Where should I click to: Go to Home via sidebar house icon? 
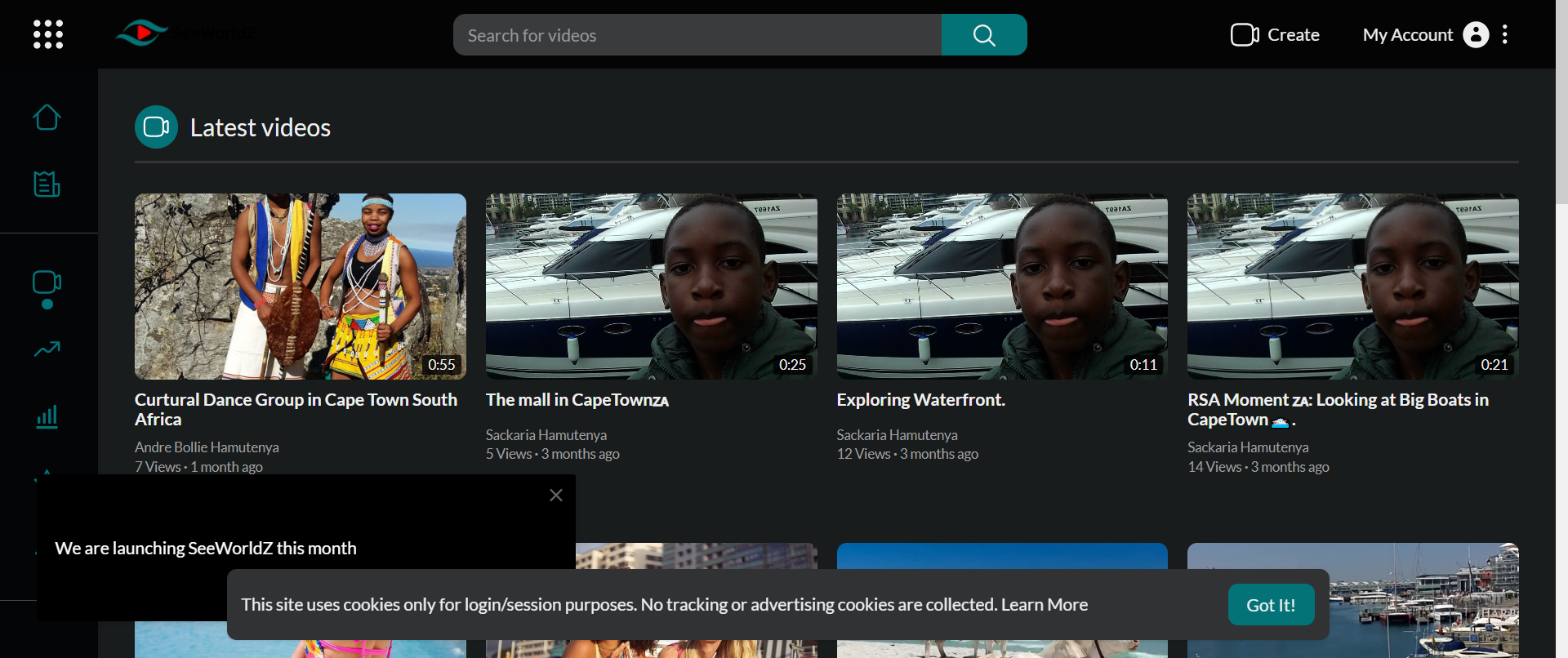(x=47, y=118)
